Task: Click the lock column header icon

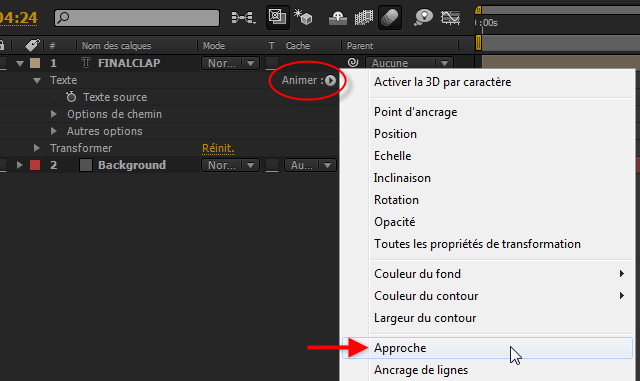Action: pos(2,45)
